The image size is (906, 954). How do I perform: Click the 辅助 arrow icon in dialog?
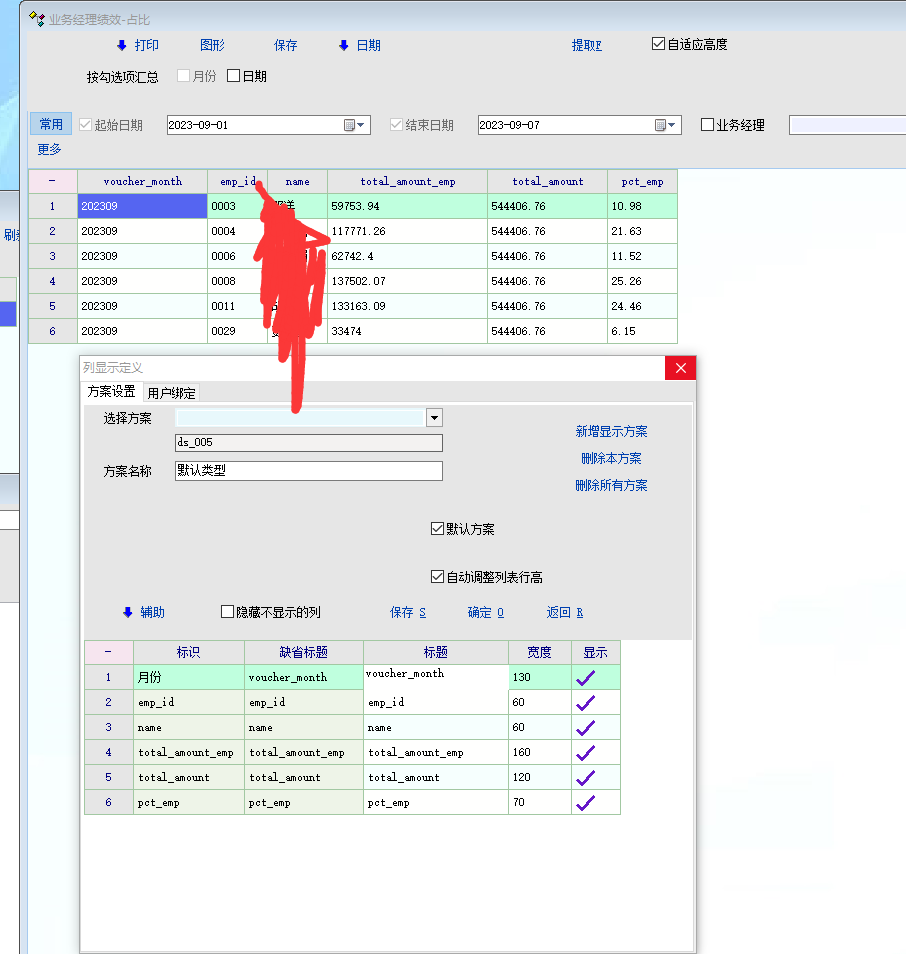coord(127,612)
